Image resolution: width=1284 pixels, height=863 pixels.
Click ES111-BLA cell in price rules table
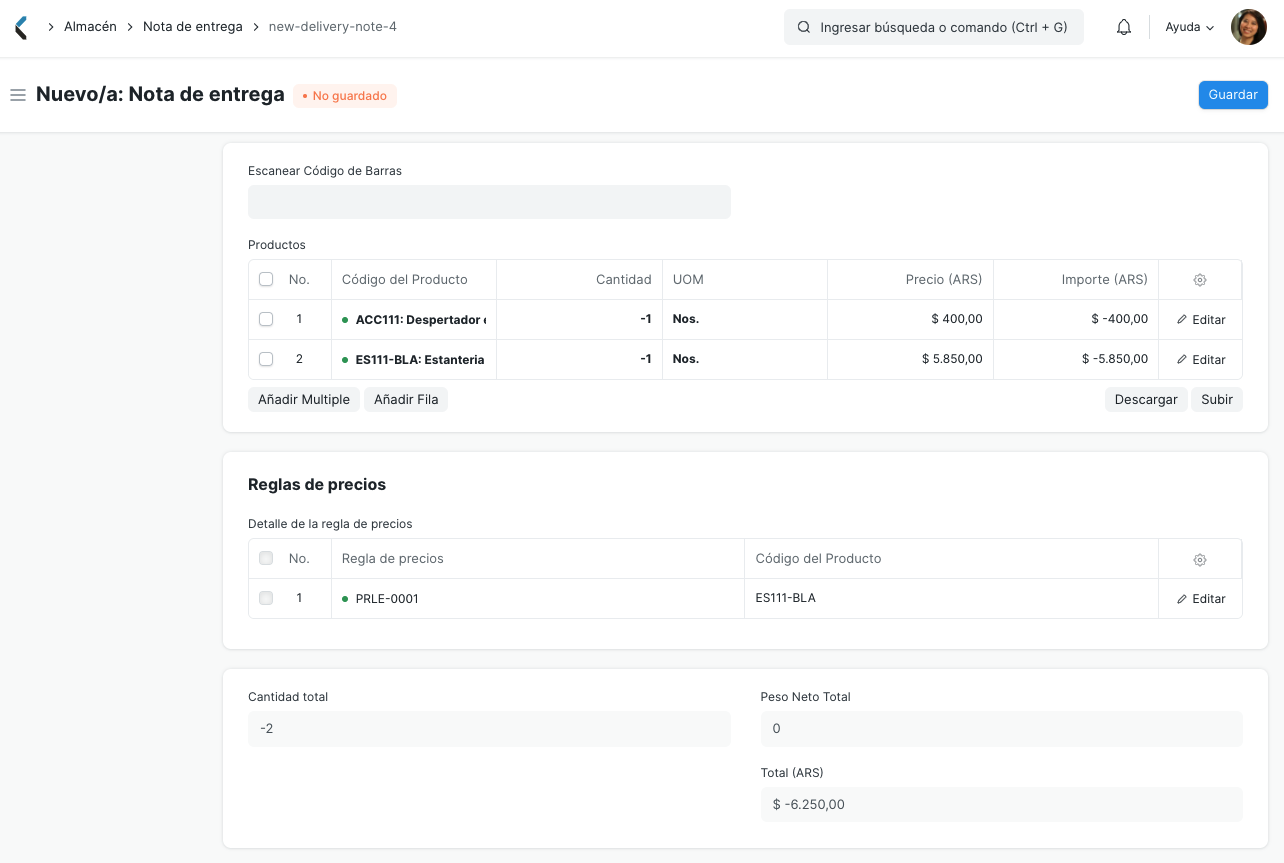952,599
